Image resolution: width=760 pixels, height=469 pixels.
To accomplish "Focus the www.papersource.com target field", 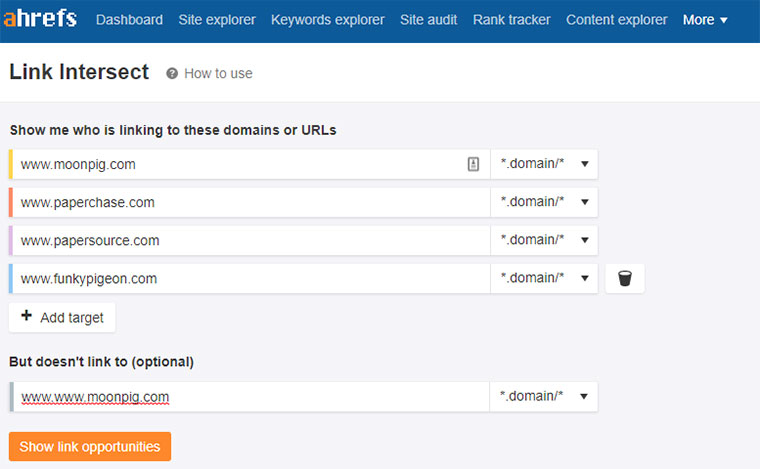I will pyautogui.click(x=251, y=240).
